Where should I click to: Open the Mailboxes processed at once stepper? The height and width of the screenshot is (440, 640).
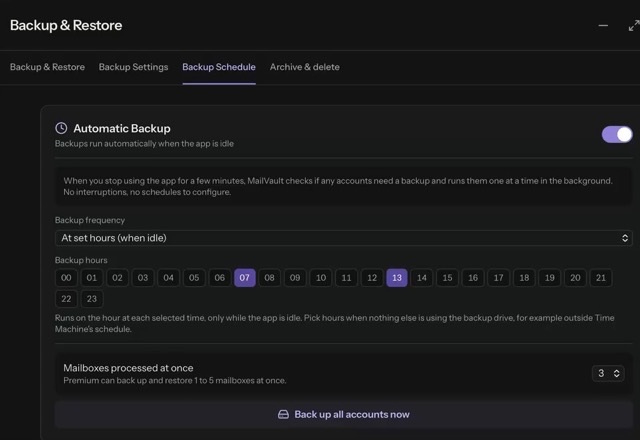click(608, 373)
